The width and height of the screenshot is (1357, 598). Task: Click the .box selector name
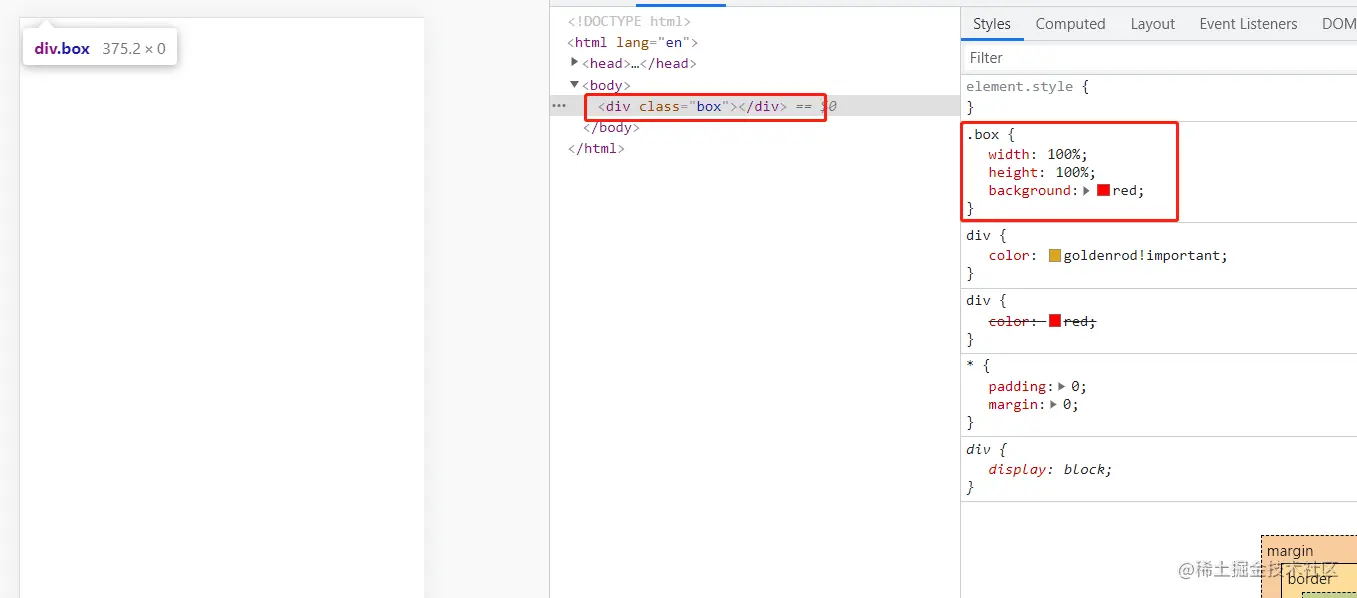point(981,134)
